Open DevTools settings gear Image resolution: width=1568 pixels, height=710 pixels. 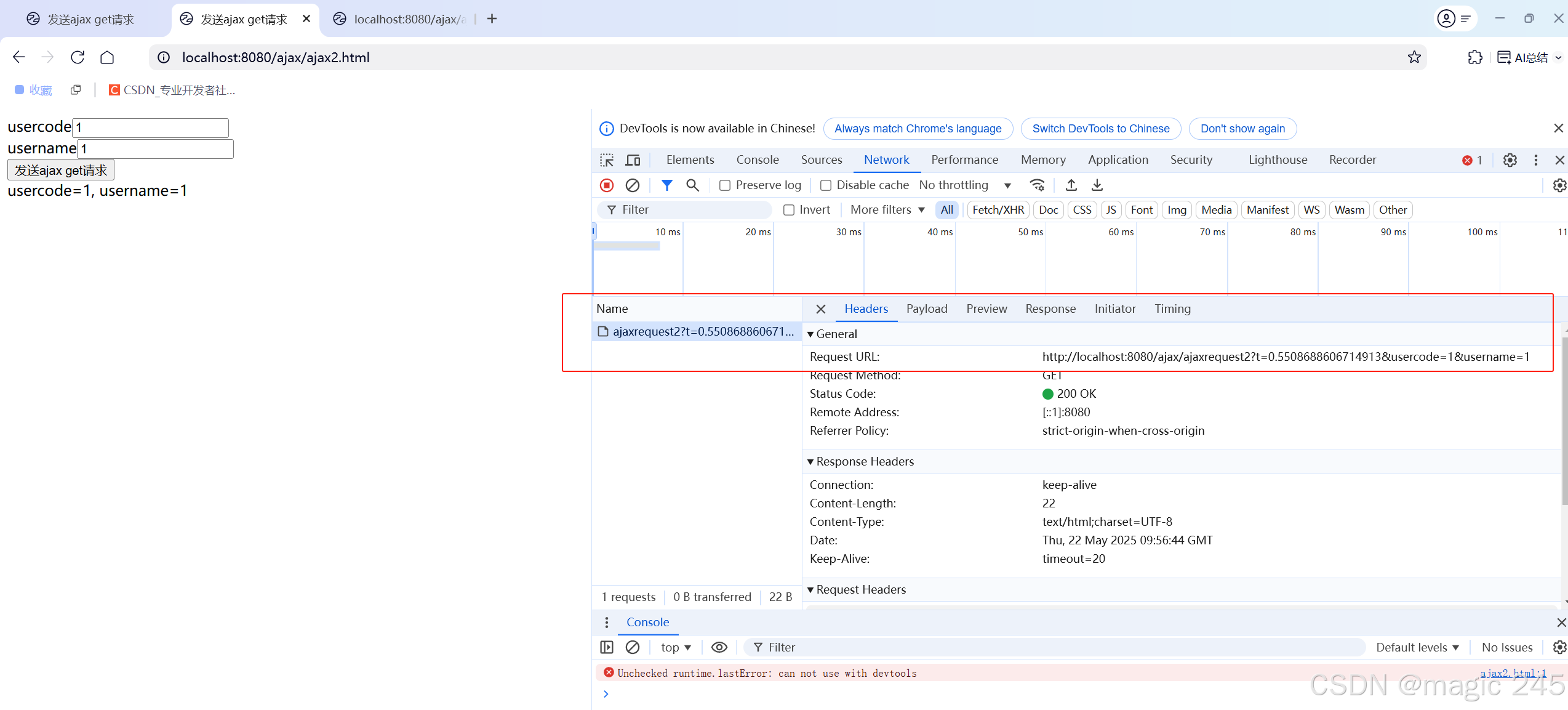(1510, 160)
